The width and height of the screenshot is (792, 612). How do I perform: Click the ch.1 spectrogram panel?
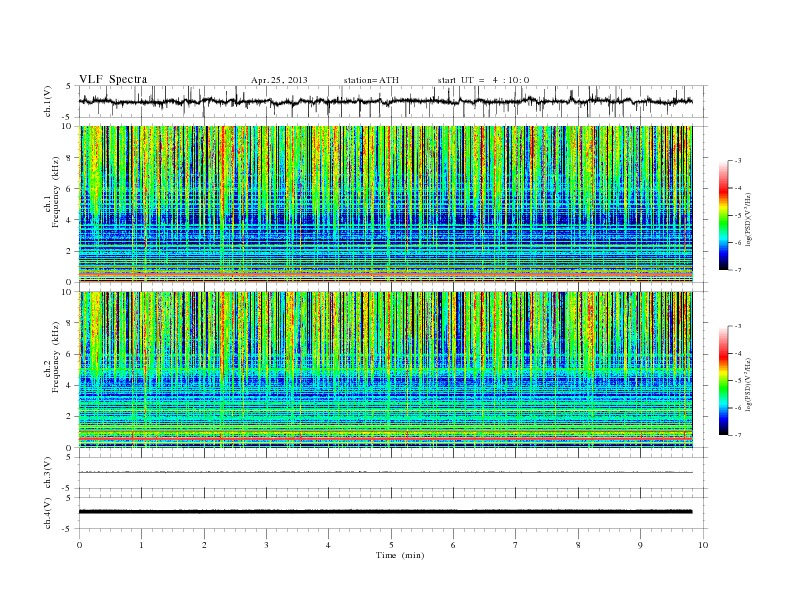[x=386, y=204]
